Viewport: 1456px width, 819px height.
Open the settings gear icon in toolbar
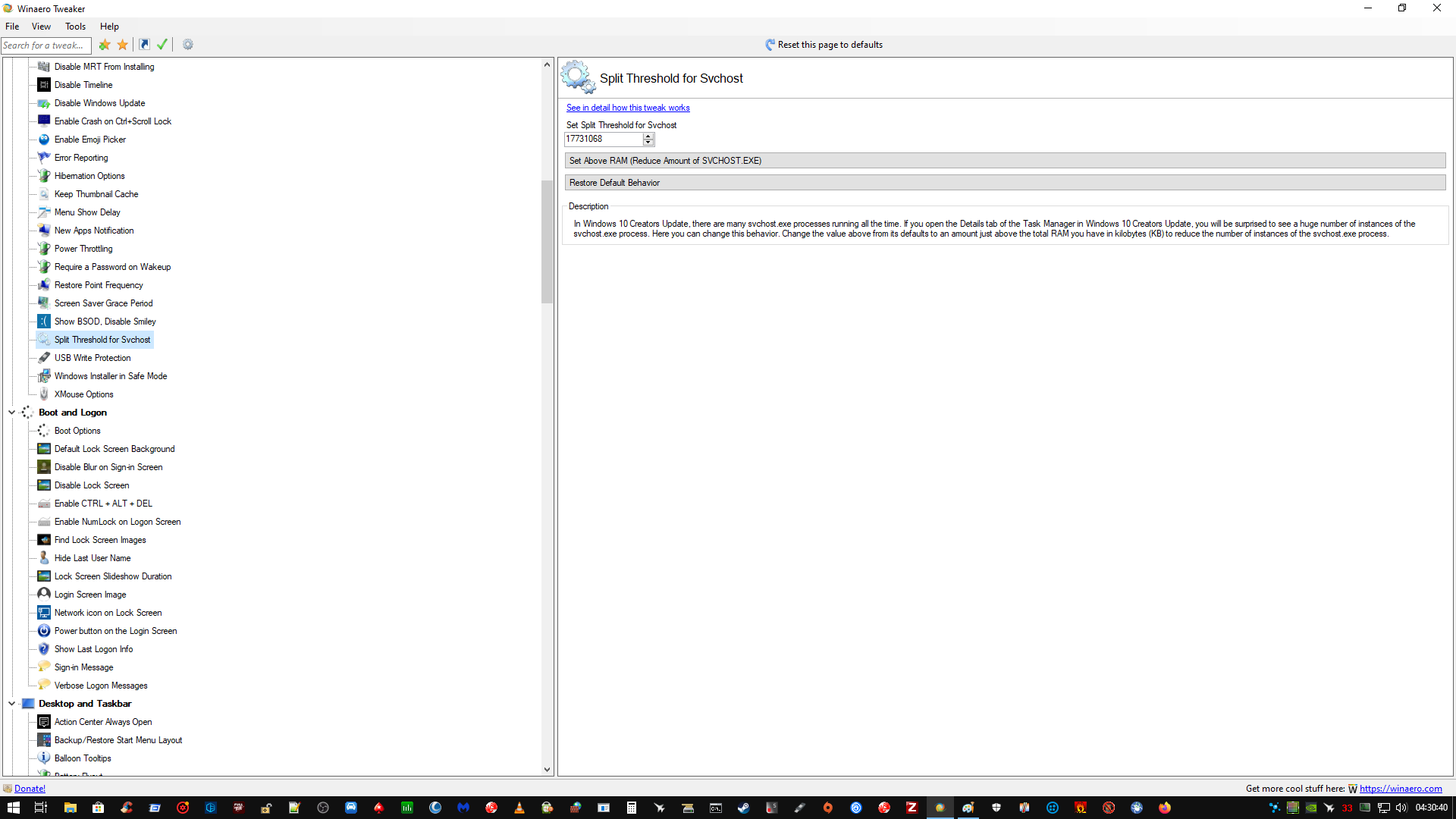188,45
